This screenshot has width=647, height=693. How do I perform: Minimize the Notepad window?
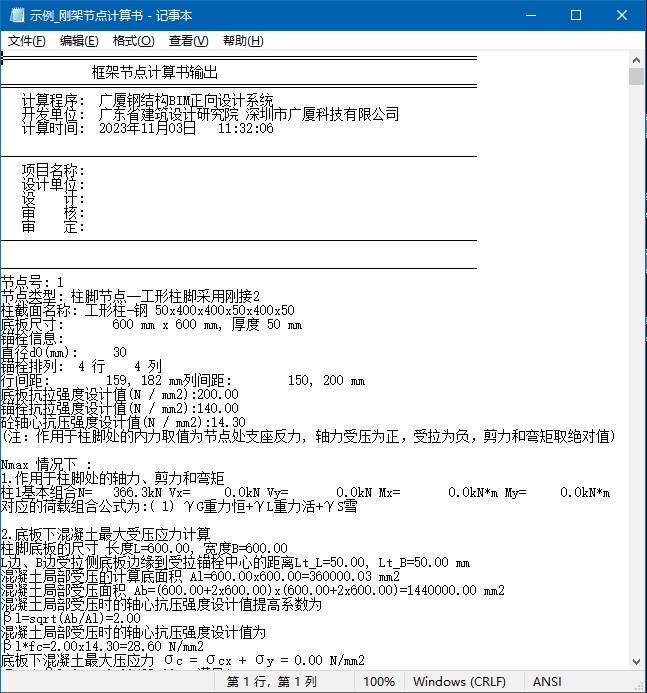[531, 15]
